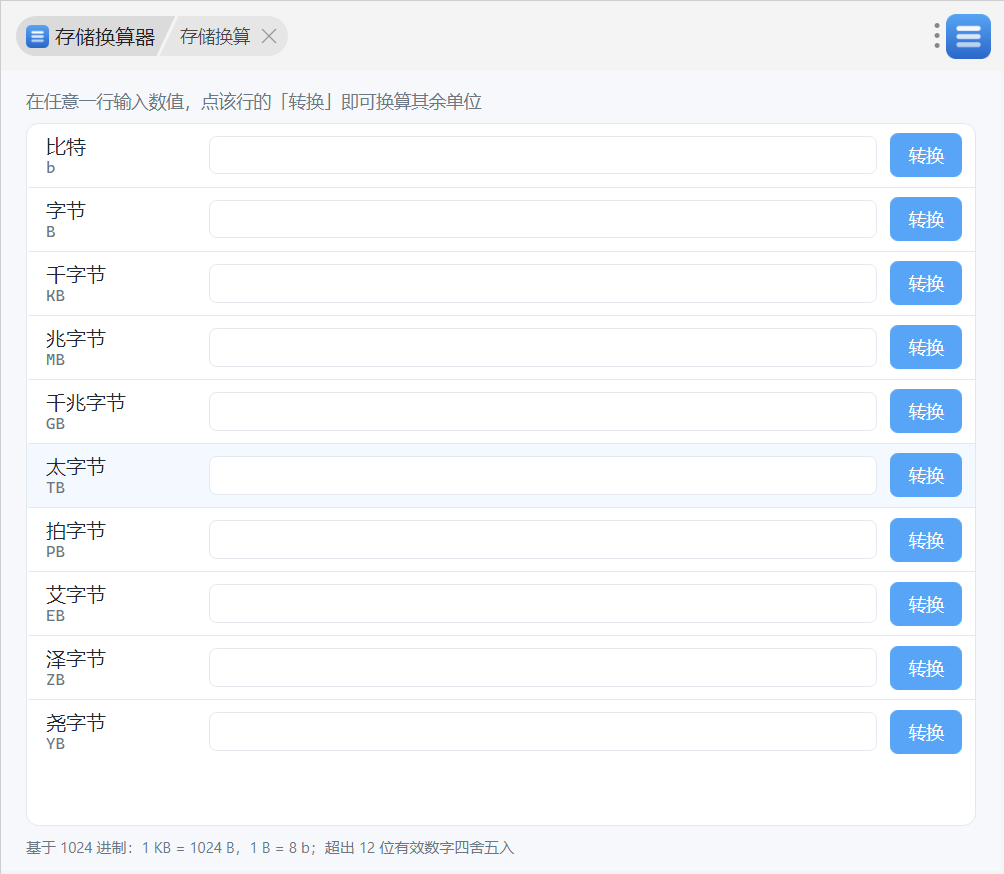Click 转换 button in the 兆字节 MB row

coord(925,347)
